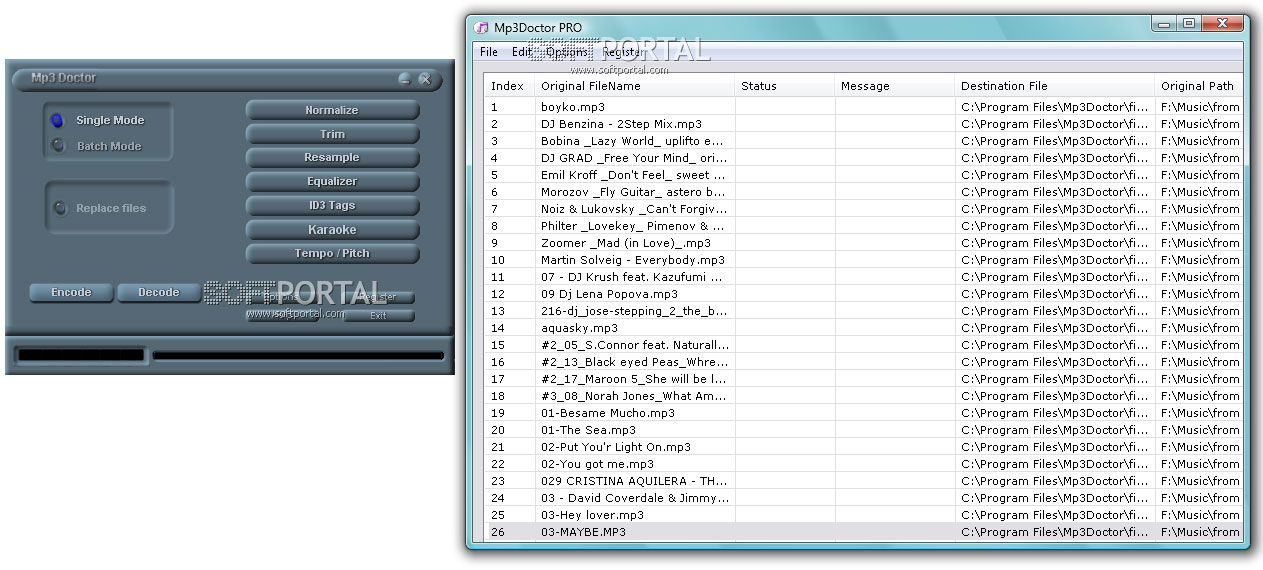Select the row boyko.mp3
The width and height of the screenshot is (1263, 570).
[x=863, y=107]
